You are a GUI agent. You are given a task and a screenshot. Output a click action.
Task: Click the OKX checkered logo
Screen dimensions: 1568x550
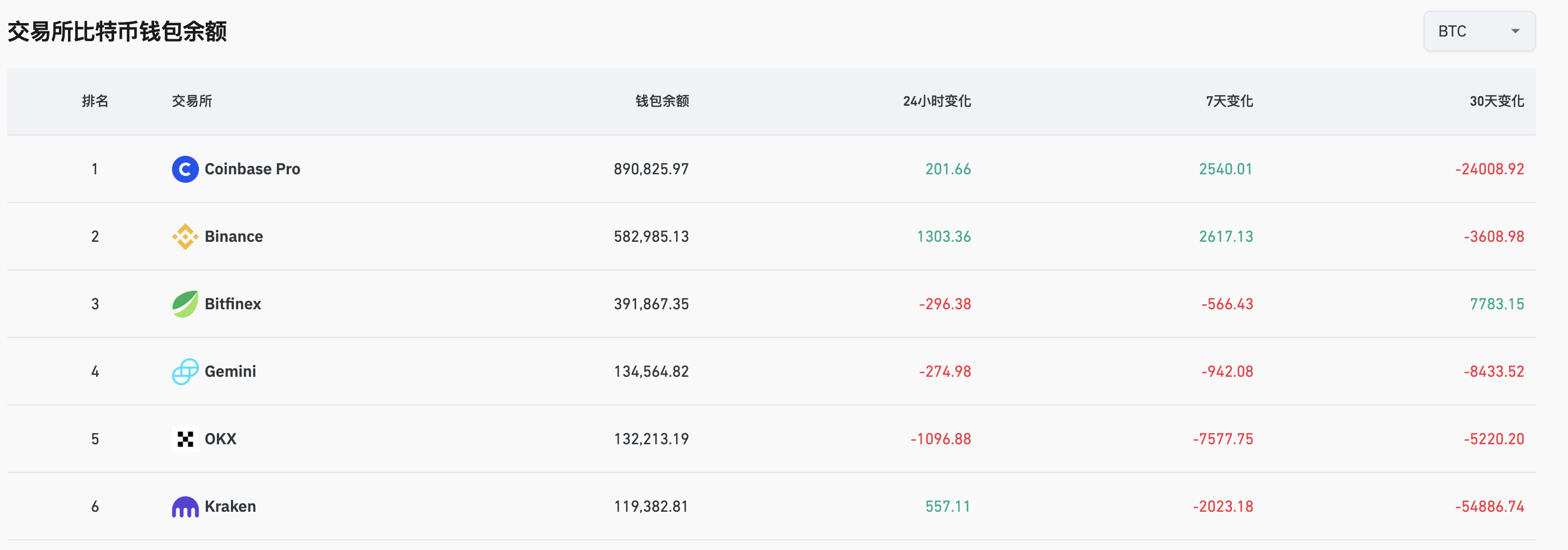185,438
